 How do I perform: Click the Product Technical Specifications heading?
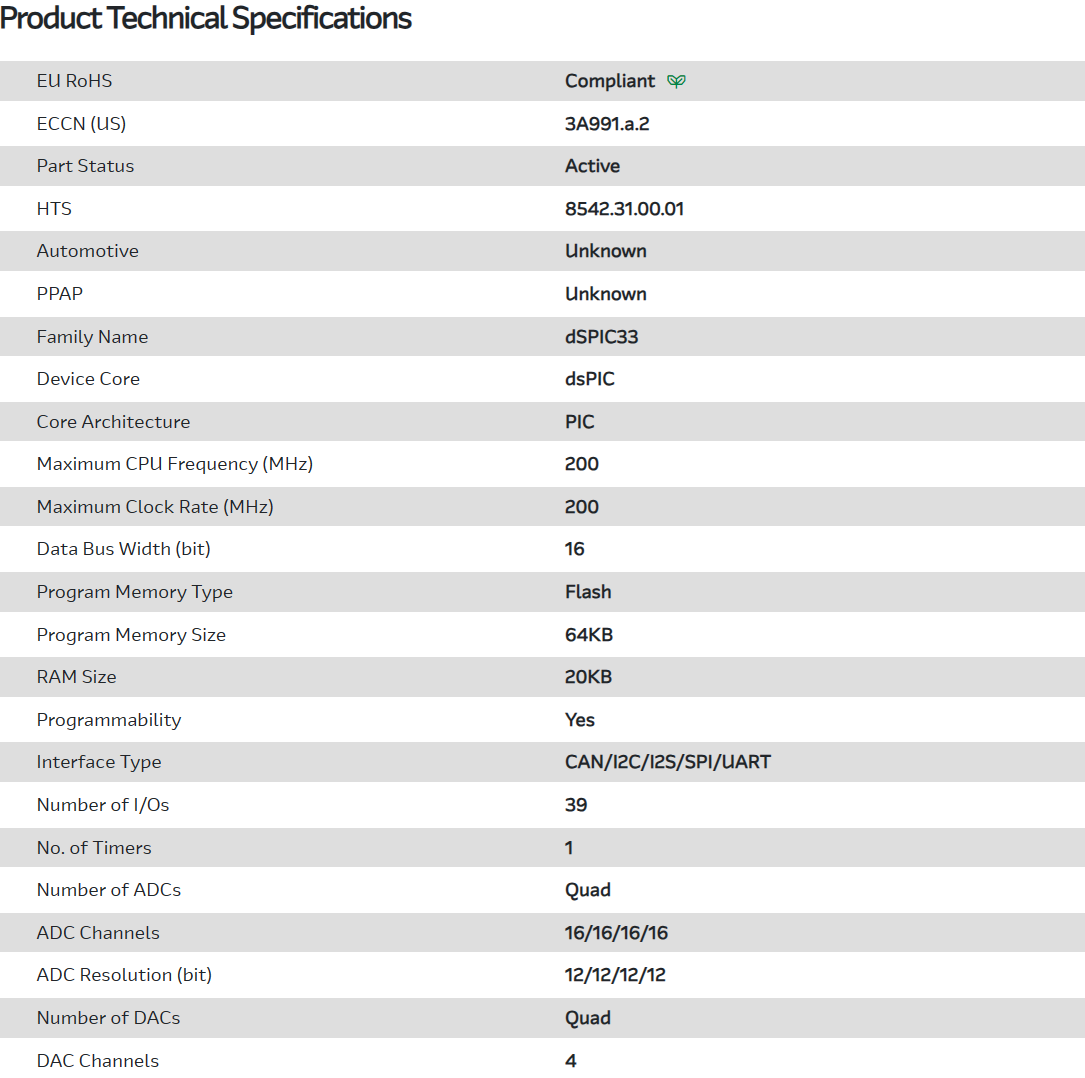[x=206, y=18]
